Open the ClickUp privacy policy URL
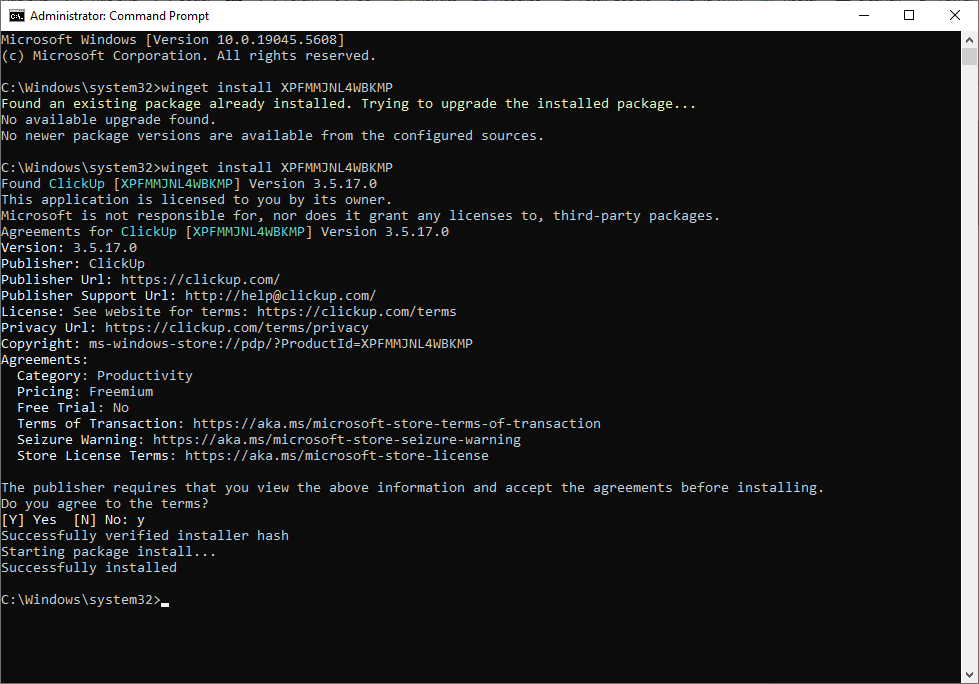 point(238,327)
